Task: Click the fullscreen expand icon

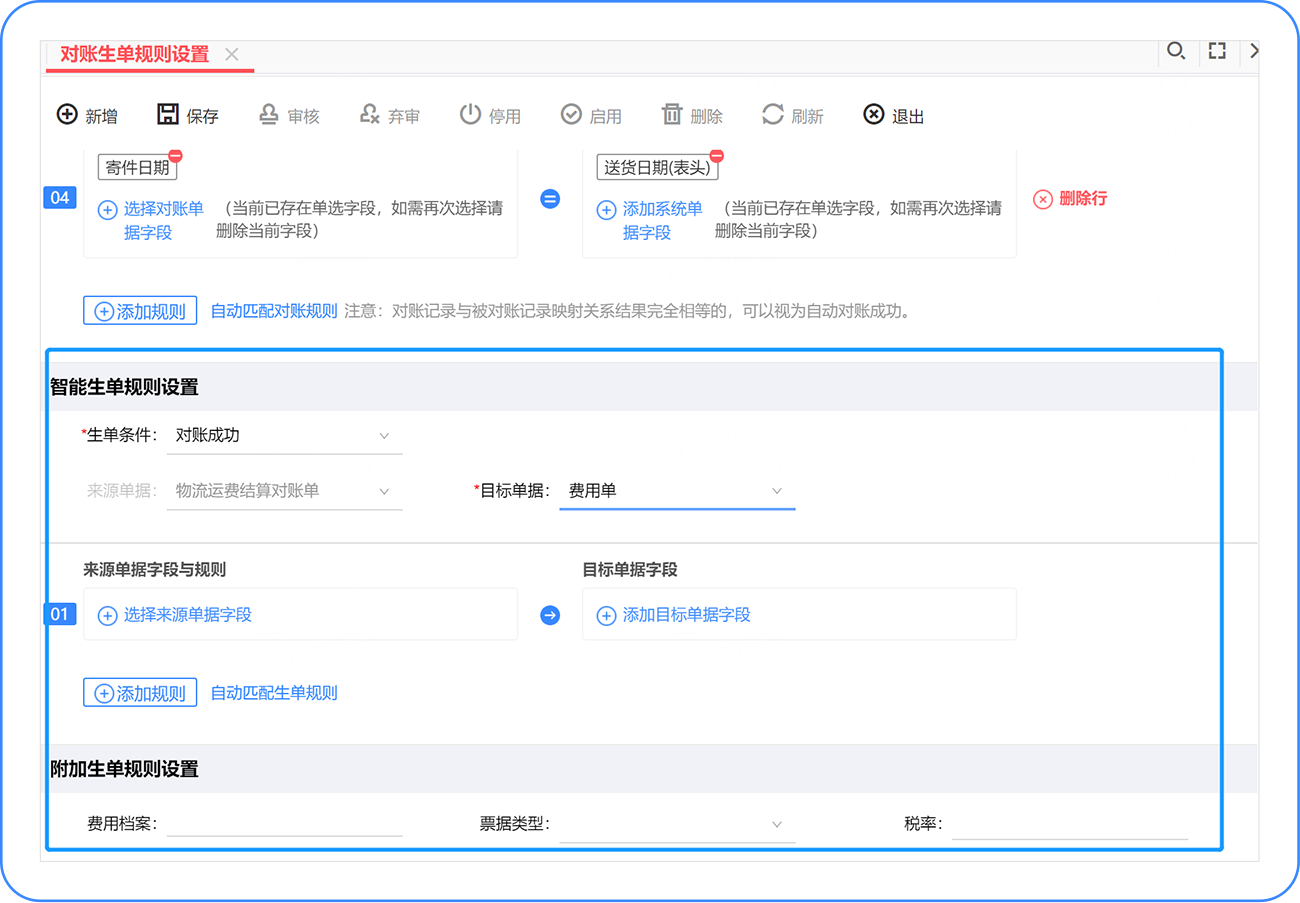Action: (x=1217, y=51)
